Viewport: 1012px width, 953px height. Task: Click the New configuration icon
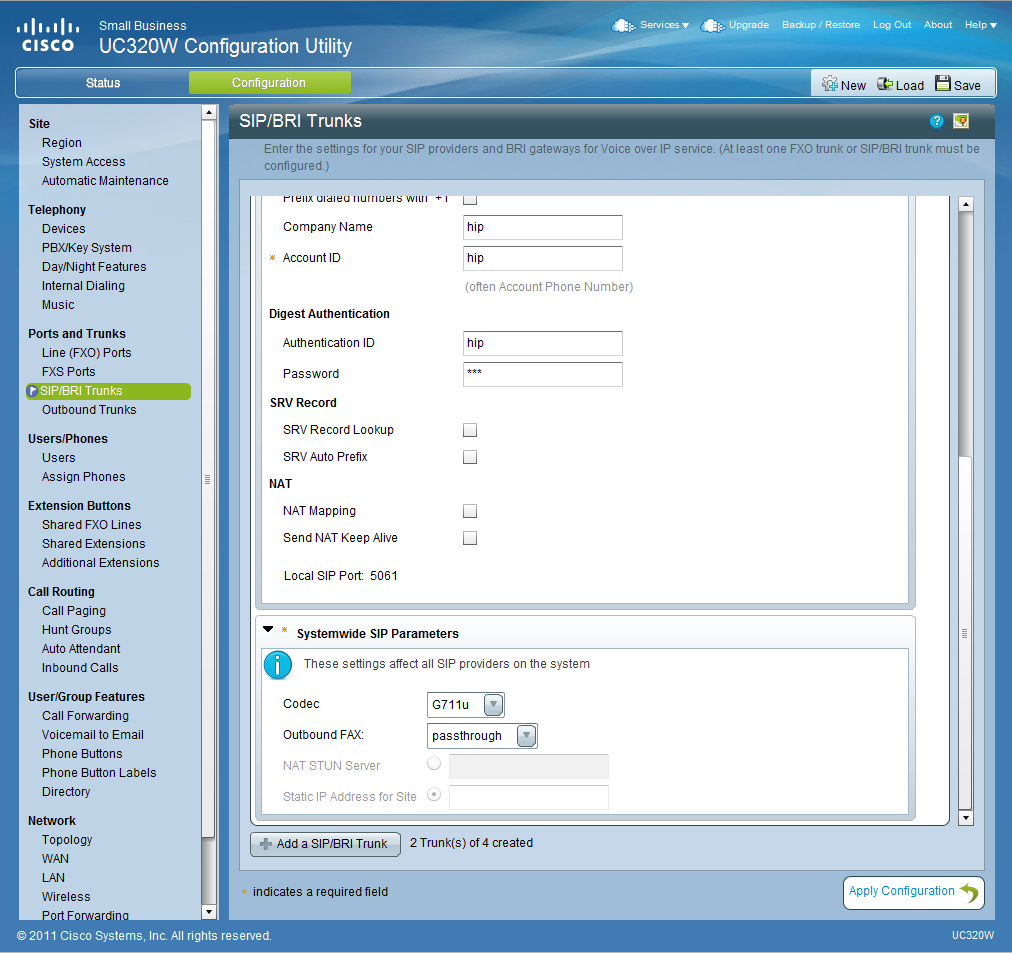830,84
